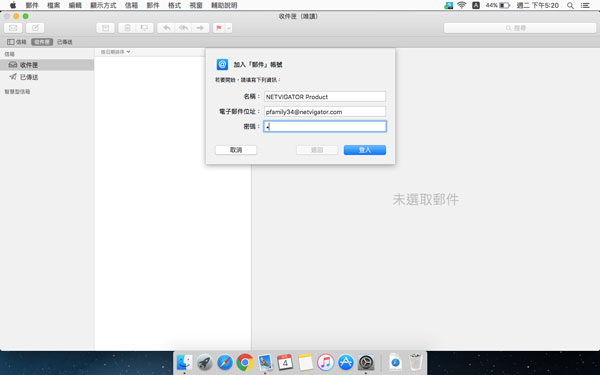Screen dimensions: 600x375
Task: Click the toolbar search field
Action: pyautogui.click(x=520, y=28)
